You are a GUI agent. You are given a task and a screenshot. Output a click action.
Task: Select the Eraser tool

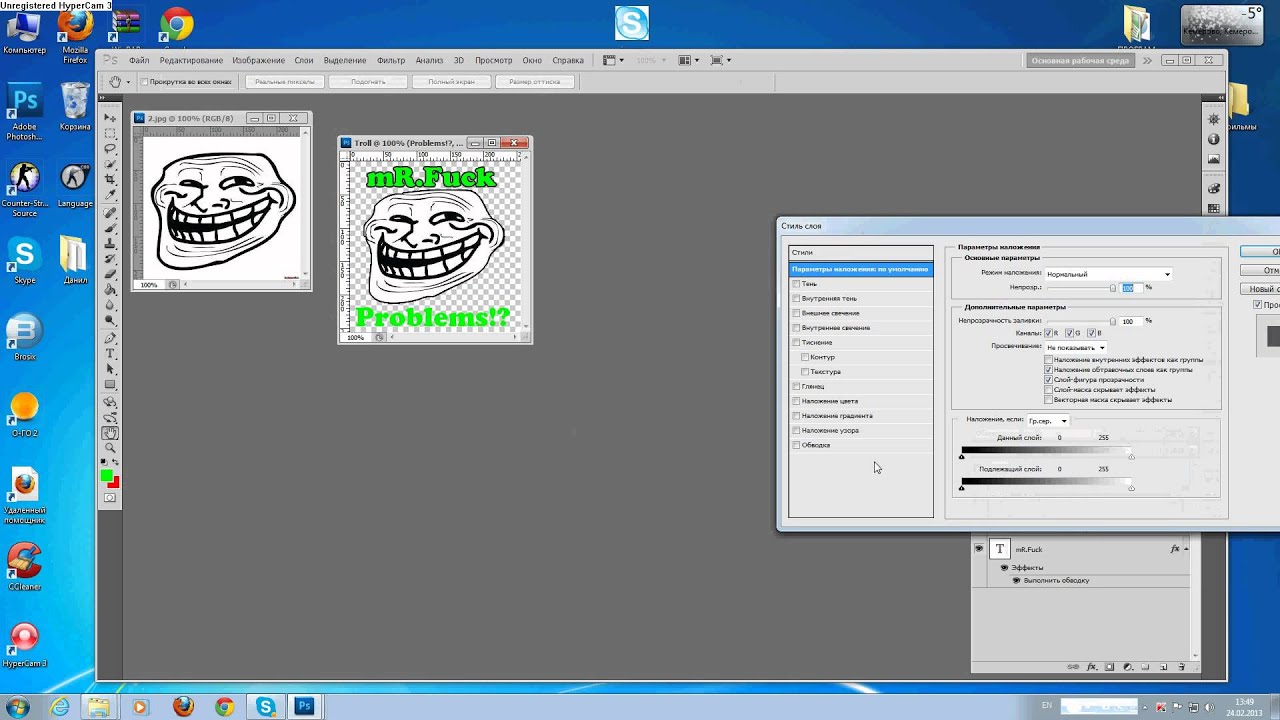tap(110, 273)
